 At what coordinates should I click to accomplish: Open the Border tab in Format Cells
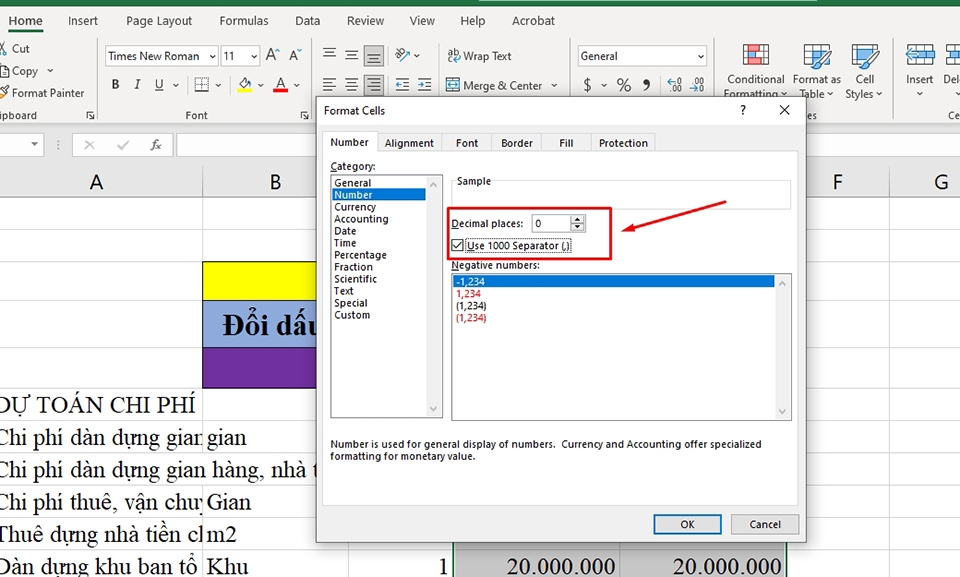517,143
